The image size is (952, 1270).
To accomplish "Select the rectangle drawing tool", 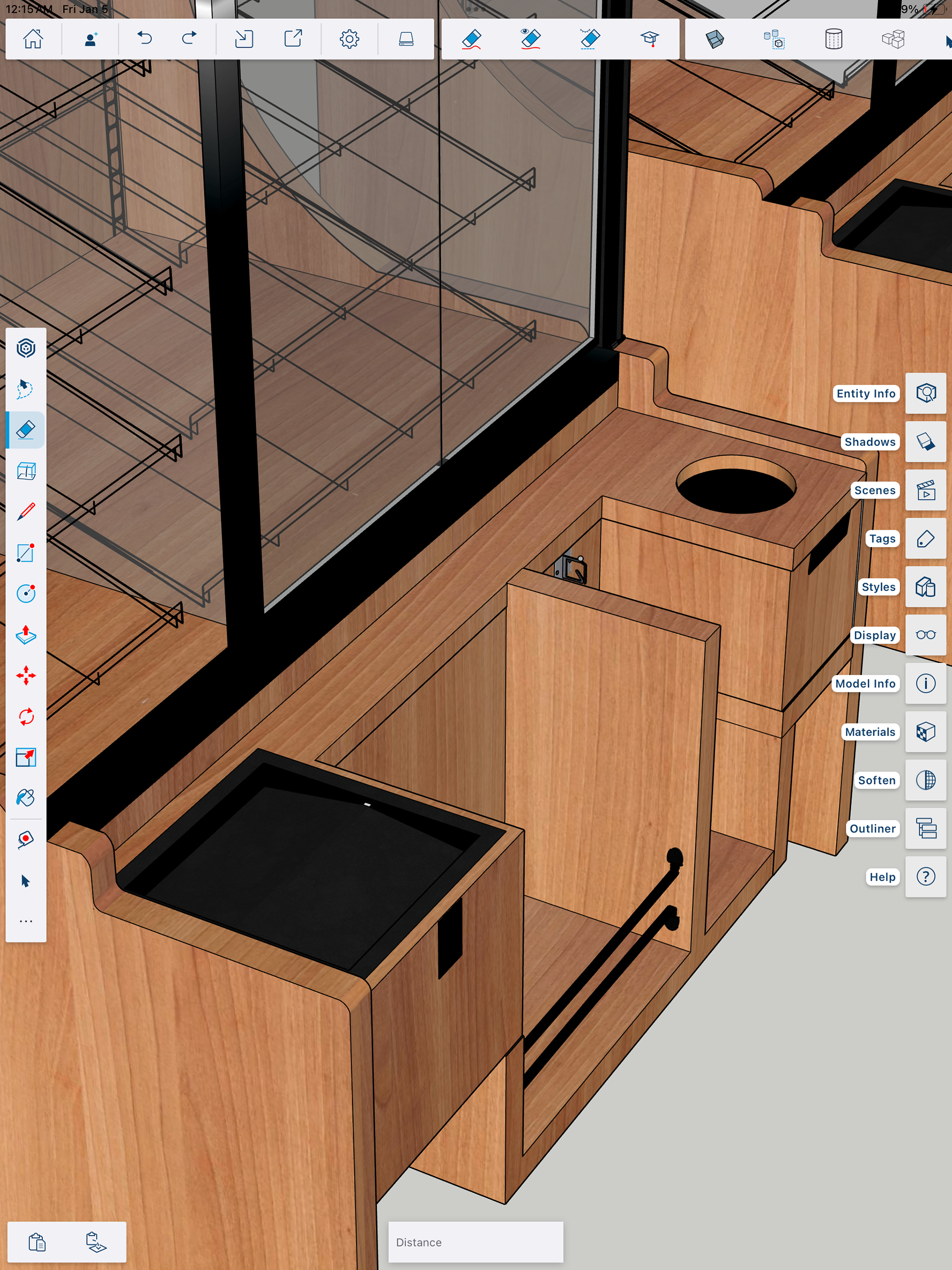I will 26,552.
